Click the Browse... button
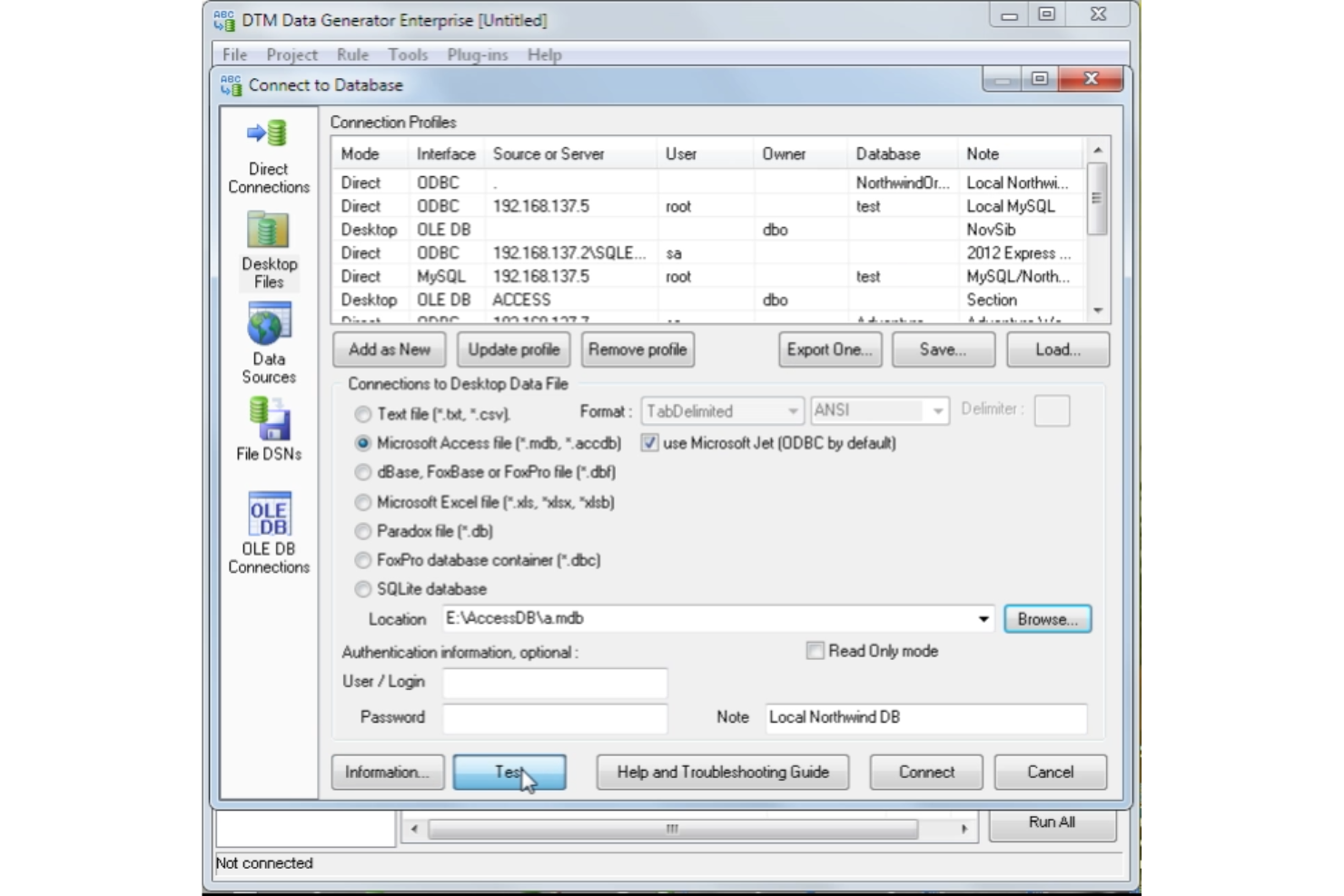Image resolution: width=1344 pixels, height=896 pixels. [1048, 619]
